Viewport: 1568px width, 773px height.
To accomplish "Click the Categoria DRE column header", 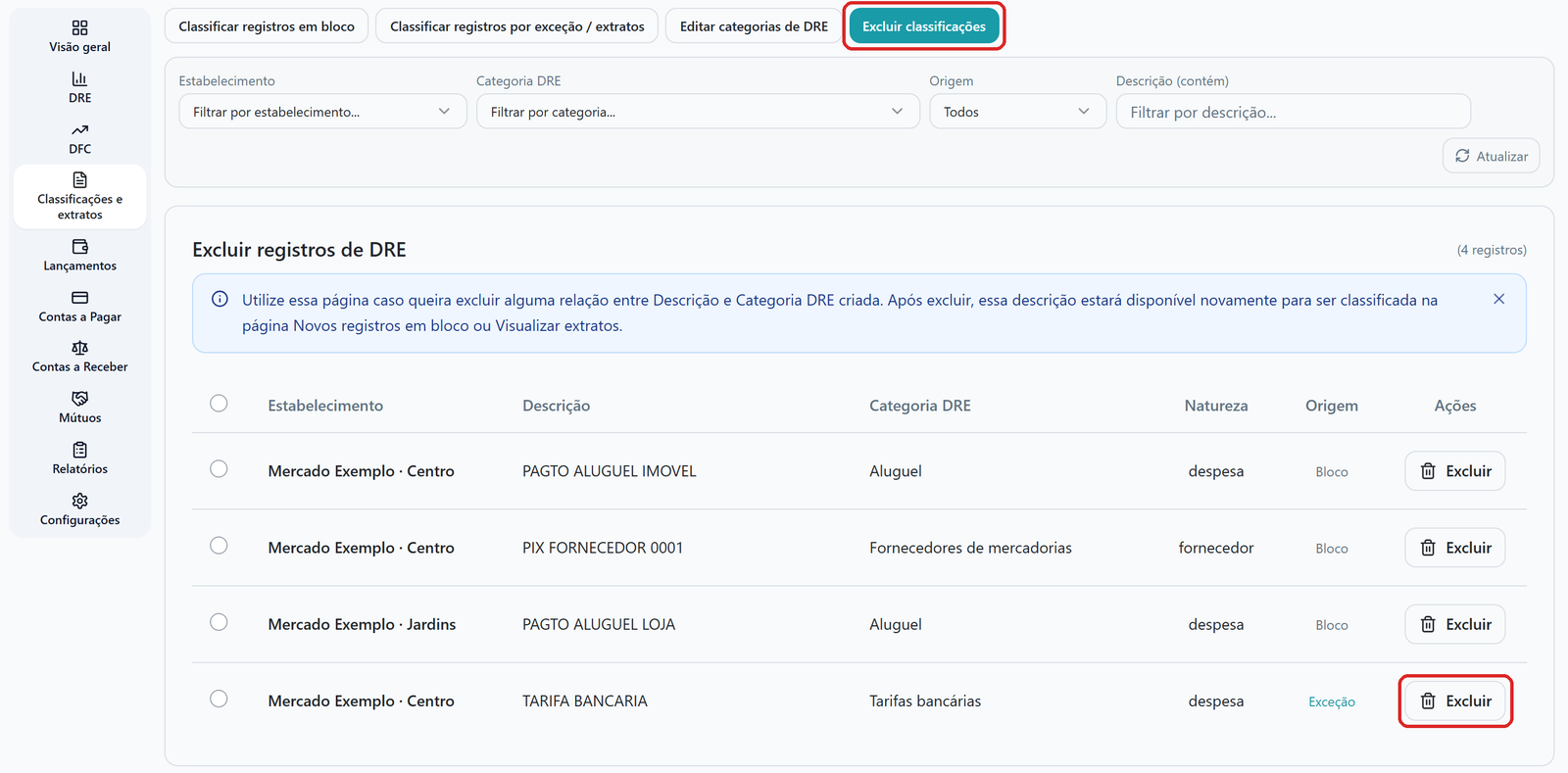I will (920, 406).
